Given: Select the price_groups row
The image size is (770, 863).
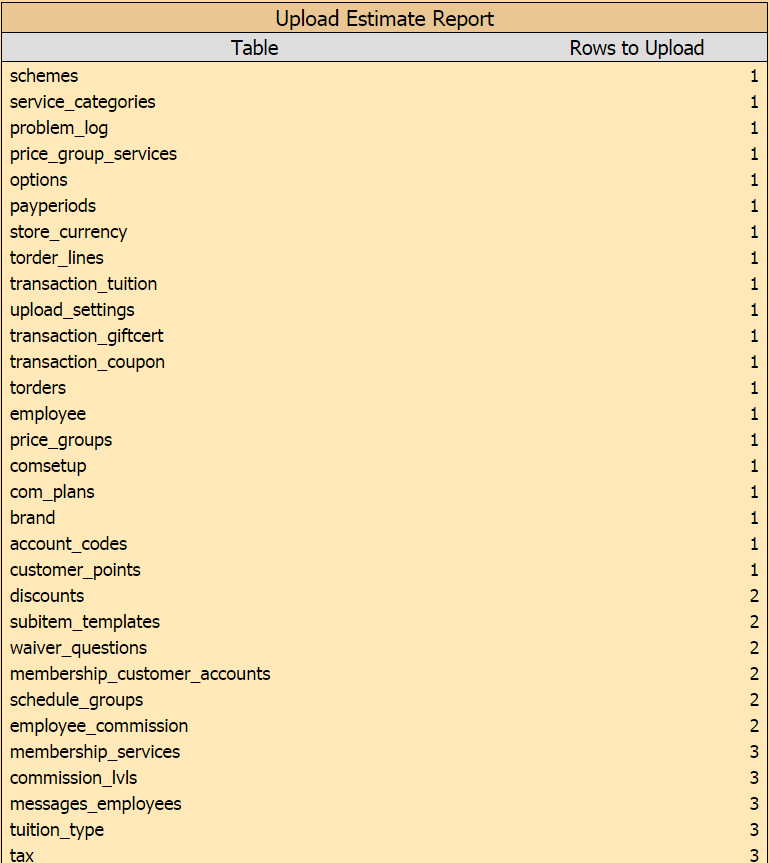Looking at the screenshot, I should 385,440.
